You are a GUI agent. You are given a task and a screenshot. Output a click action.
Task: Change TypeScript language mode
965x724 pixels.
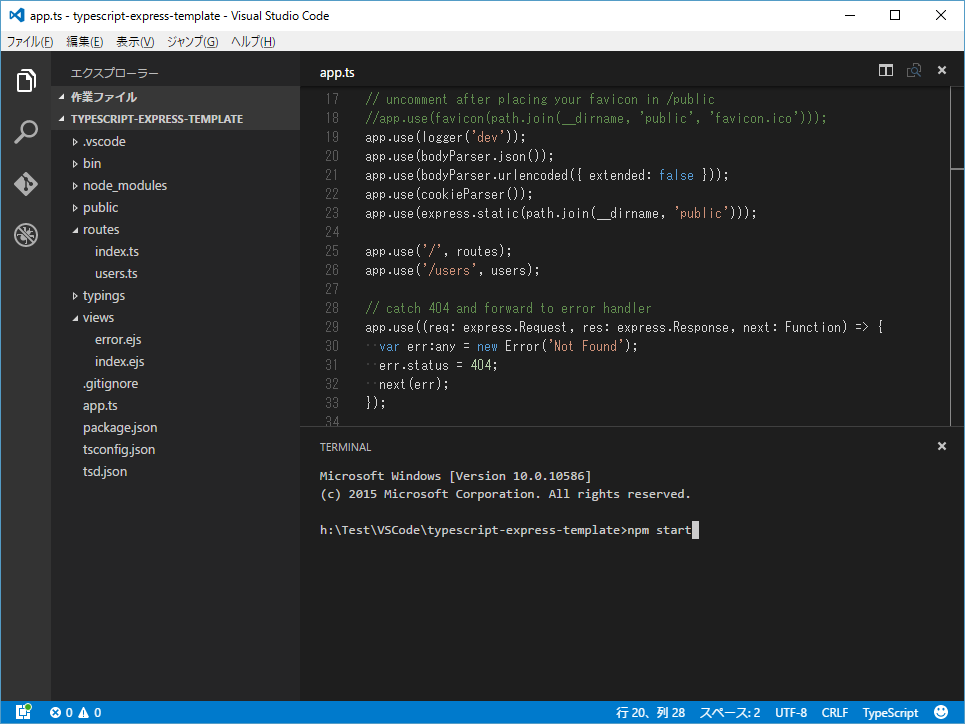click(x=890, y=712)
